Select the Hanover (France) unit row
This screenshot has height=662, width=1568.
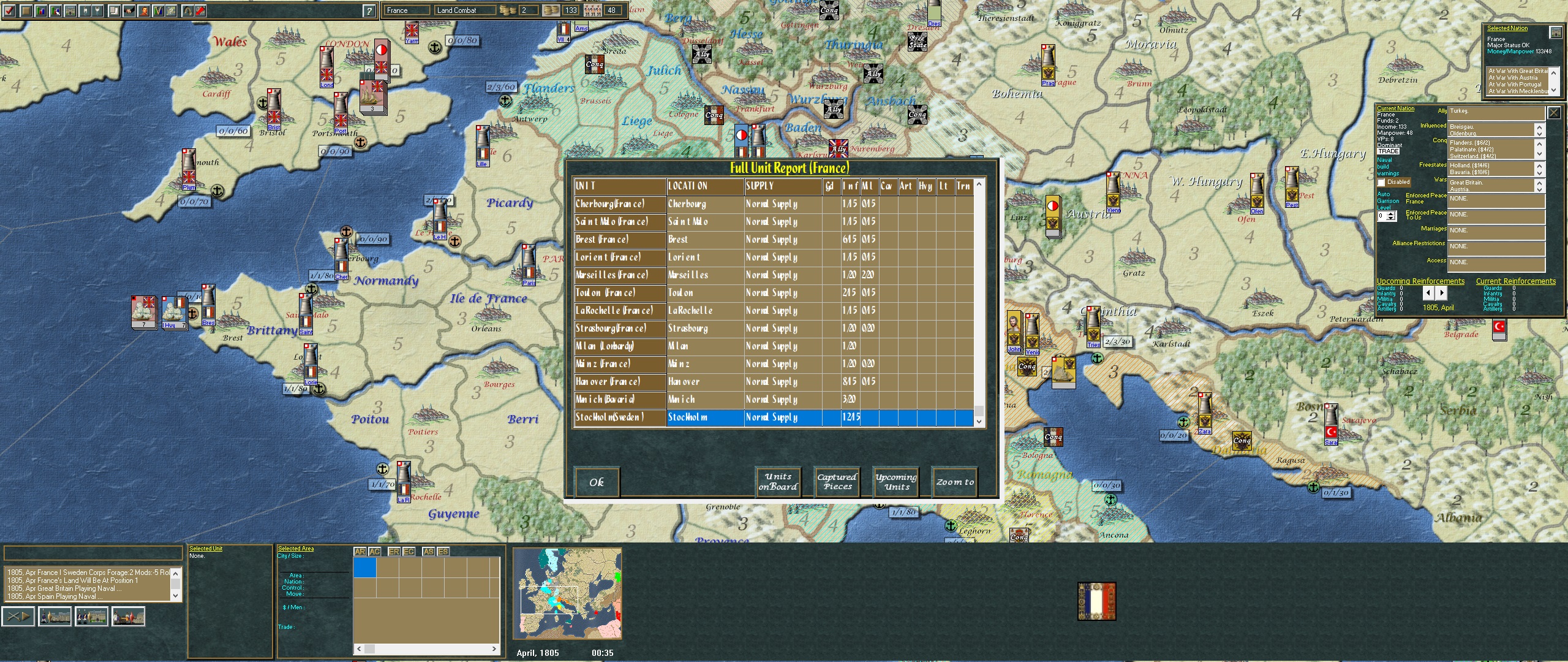(774, 382)
